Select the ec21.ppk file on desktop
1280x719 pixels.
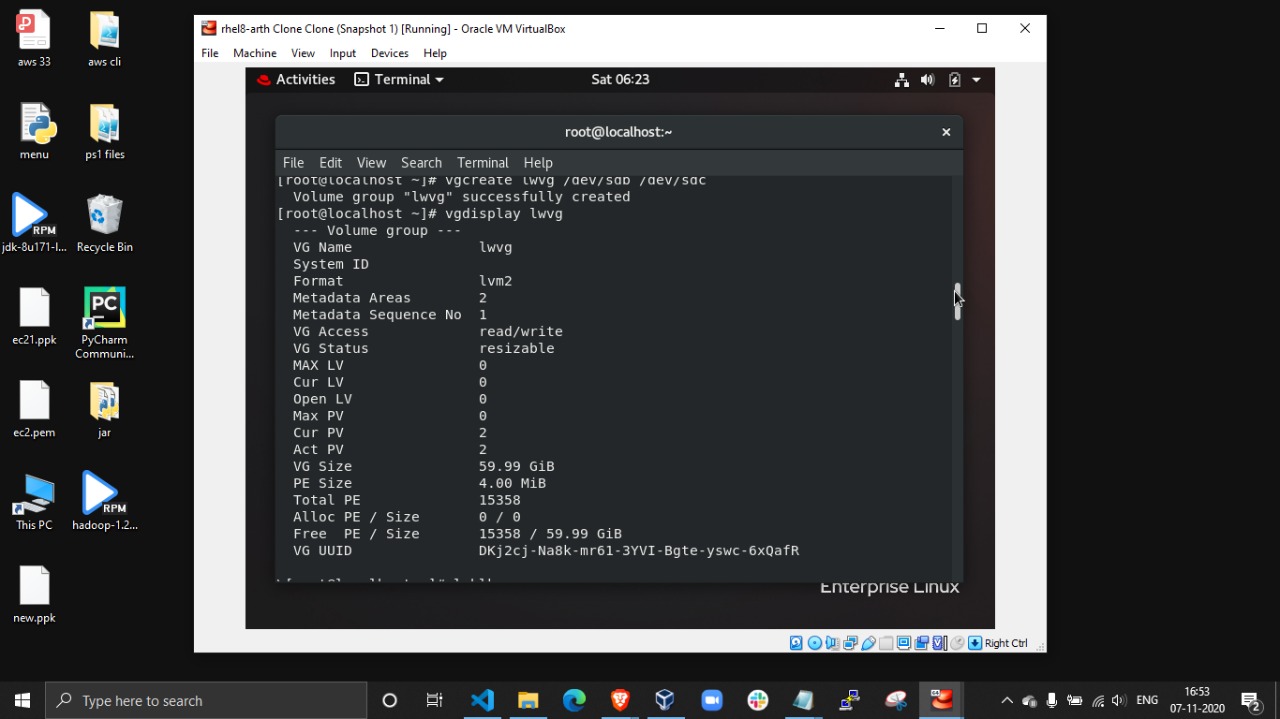34,317
